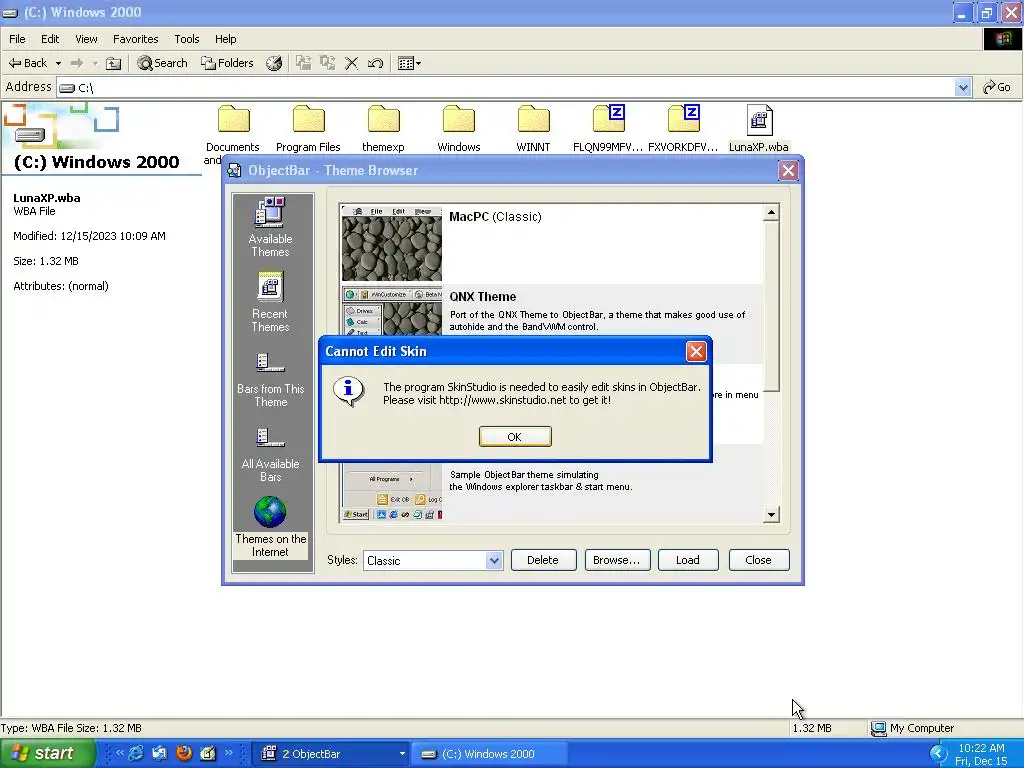Toggle the Folders pane button

pos(227,63)
